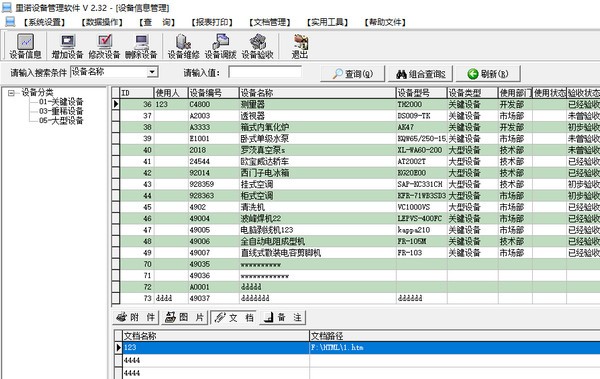The width and height of the screenshot is (600, 379).
Task: Click the 请输入值 text input field
Action: pos(265,72)
